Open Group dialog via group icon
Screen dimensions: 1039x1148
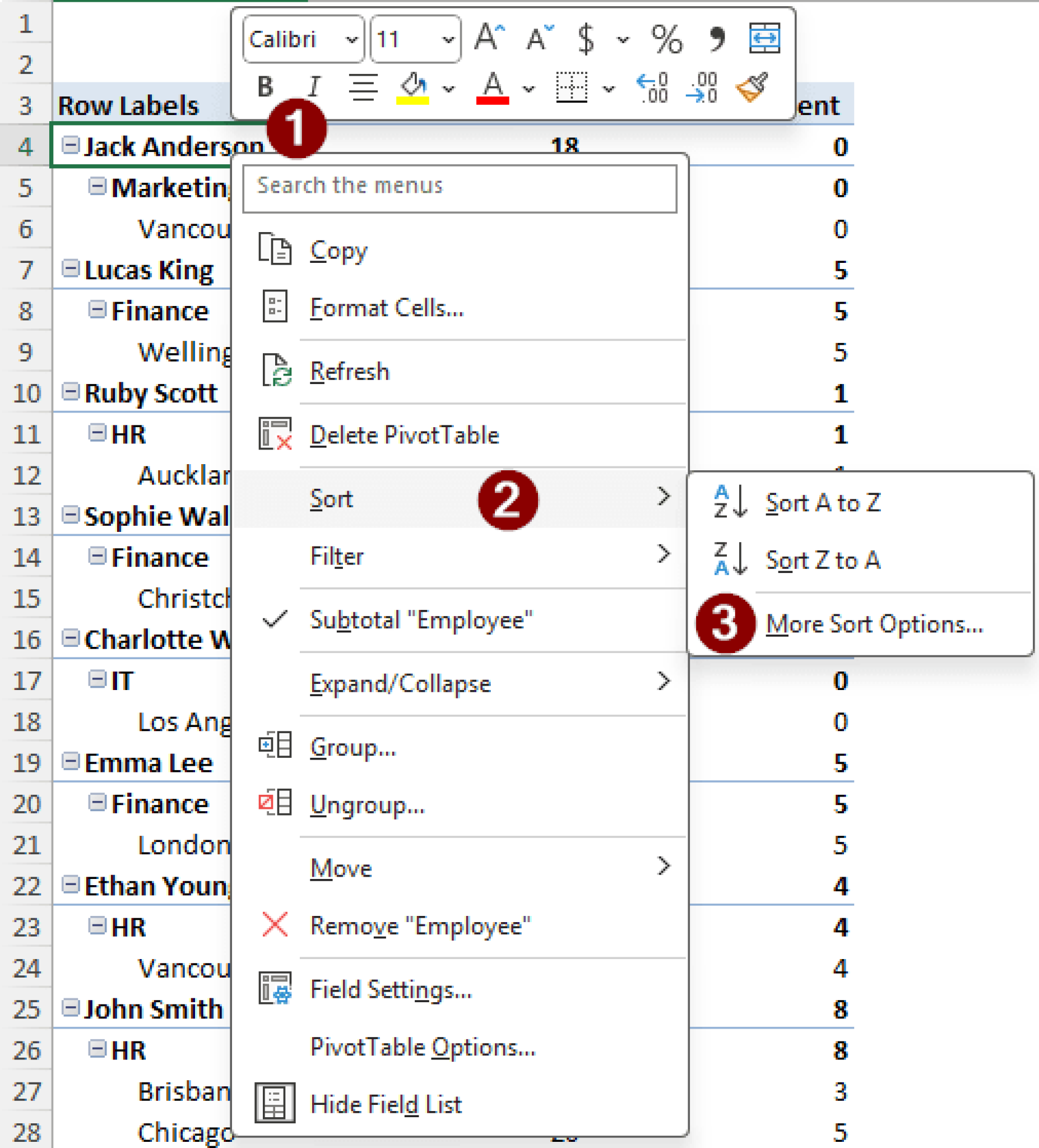(276, 743)
